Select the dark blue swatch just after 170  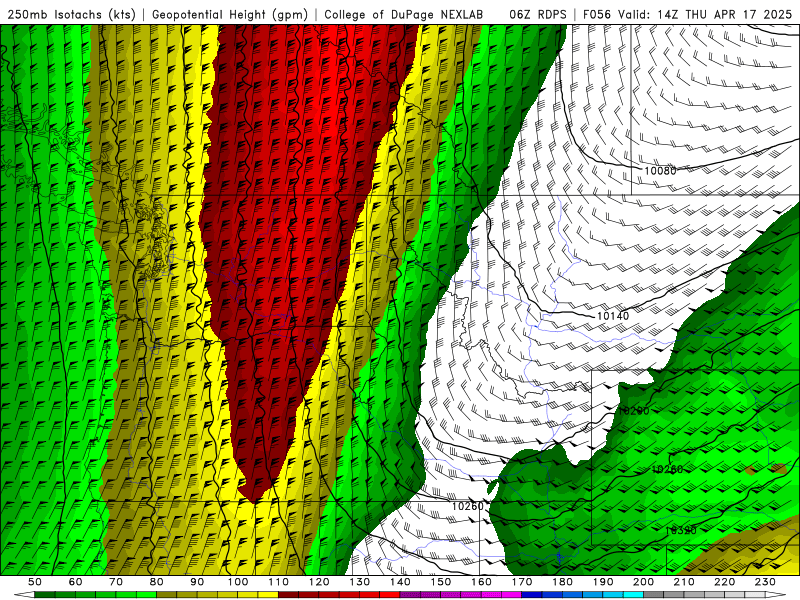[x=532, y=595]
